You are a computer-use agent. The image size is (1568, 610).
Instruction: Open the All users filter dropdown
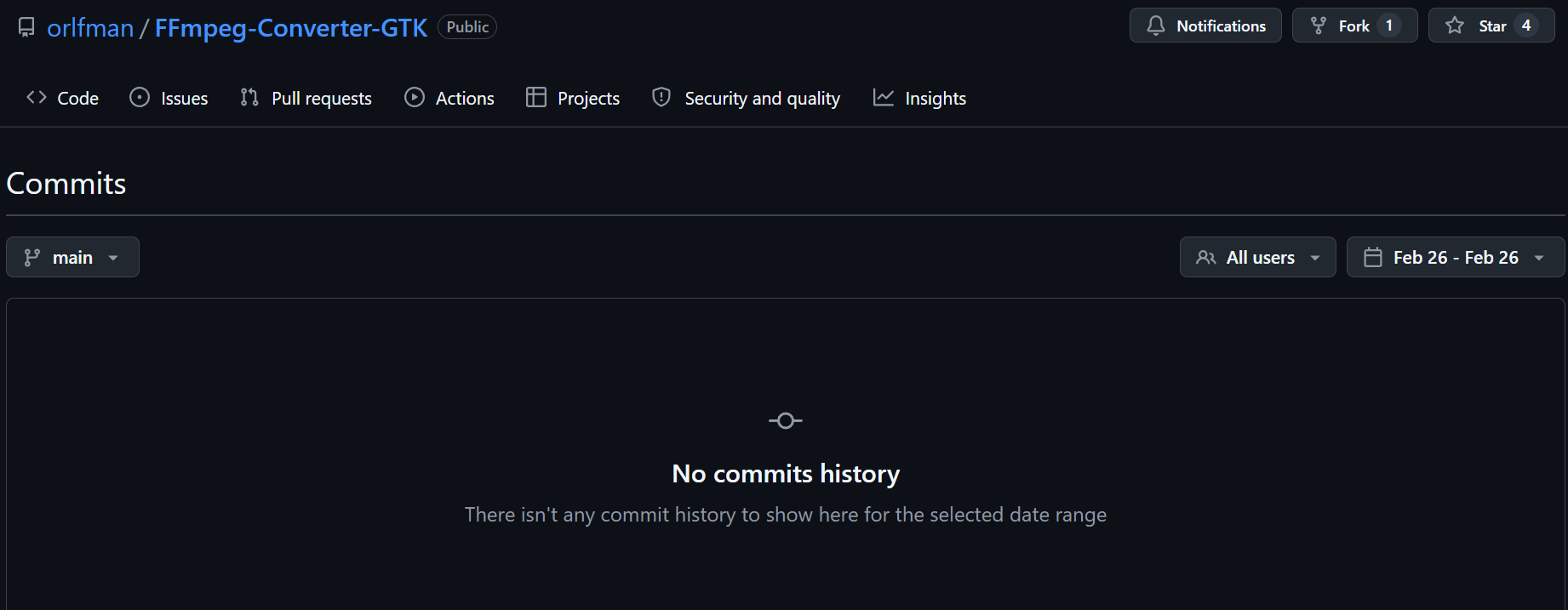pos(1257,257)
